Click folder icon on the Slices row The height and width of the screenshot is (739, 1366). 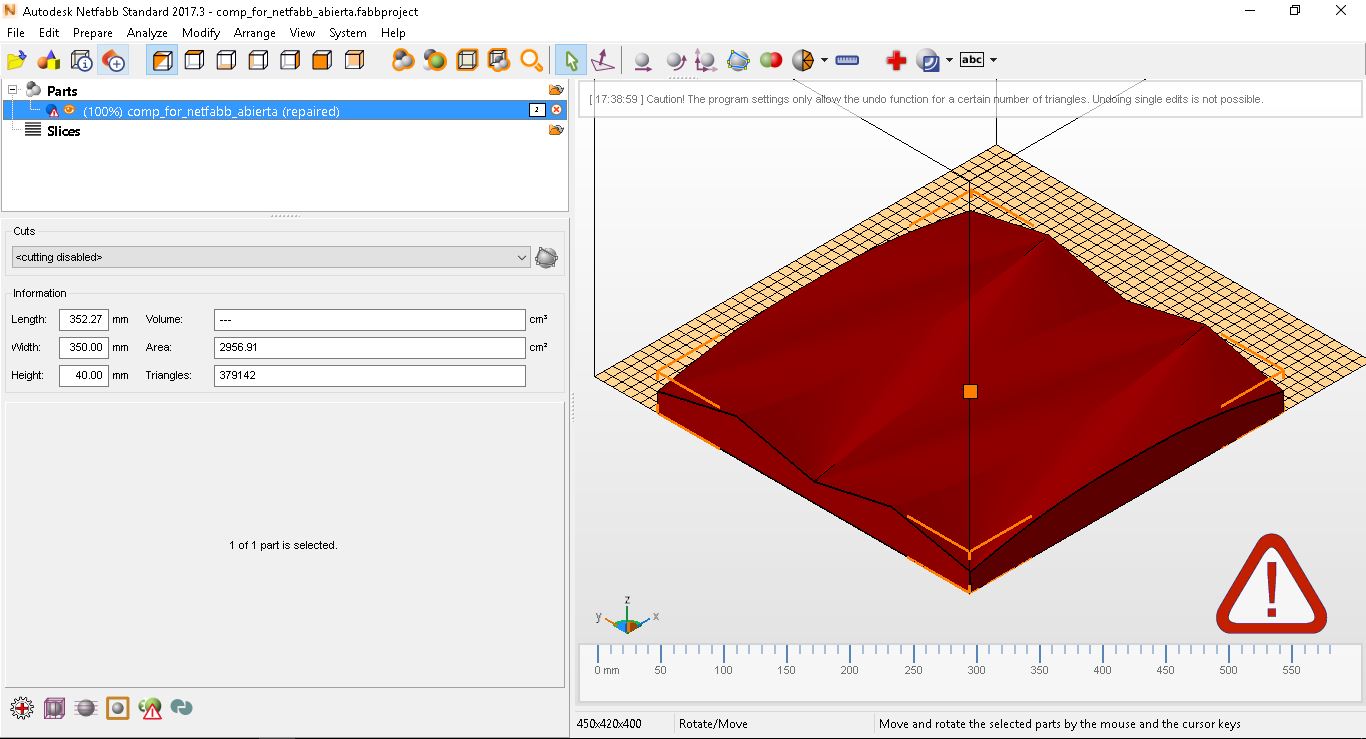point(556,130)
